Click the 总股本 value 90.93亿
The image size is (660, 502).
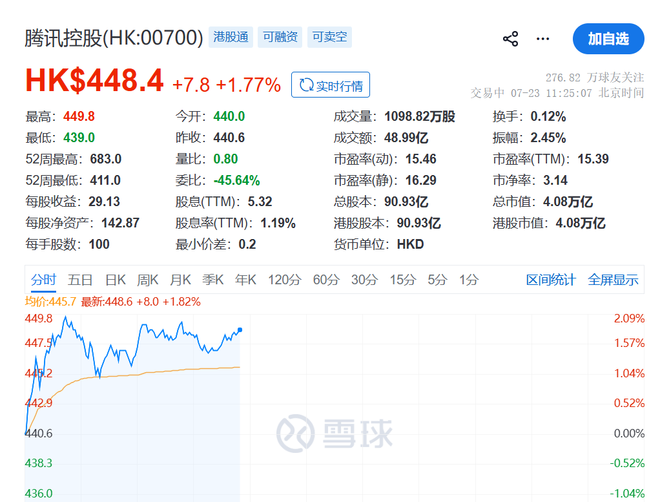tap(406, 202)
